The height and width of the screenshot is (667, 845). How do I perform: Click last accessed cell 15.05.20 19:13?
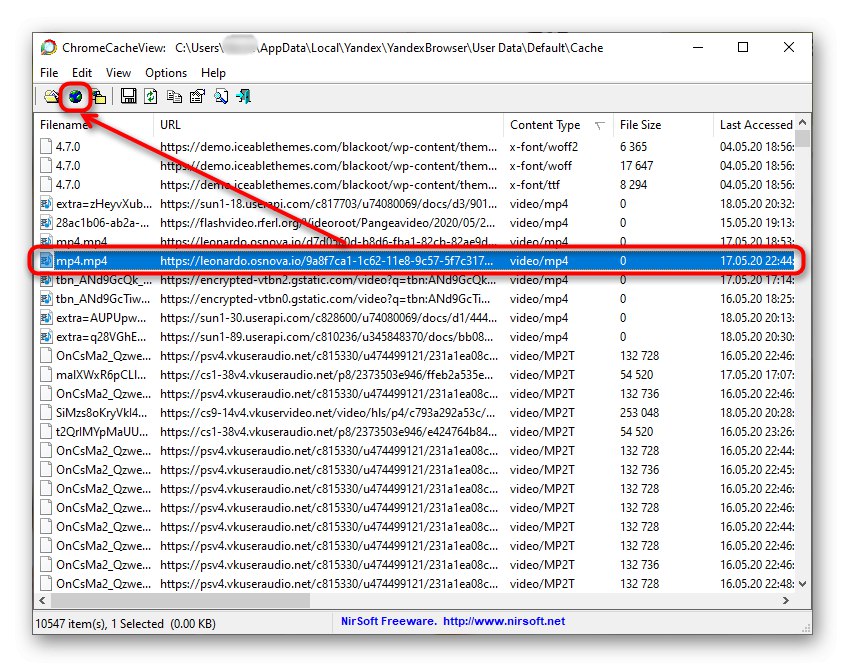(x=757, y=223)
